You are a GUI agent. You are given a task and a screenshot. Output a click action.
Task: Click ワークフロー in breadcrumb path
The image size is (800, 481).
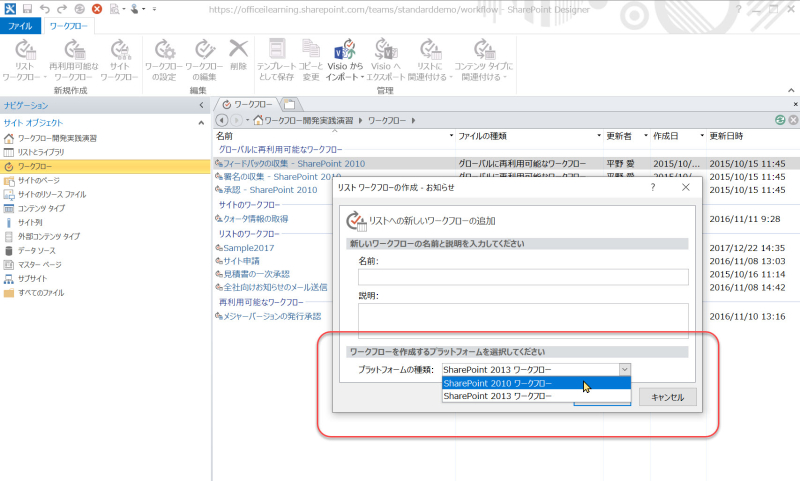coord(387,120)
